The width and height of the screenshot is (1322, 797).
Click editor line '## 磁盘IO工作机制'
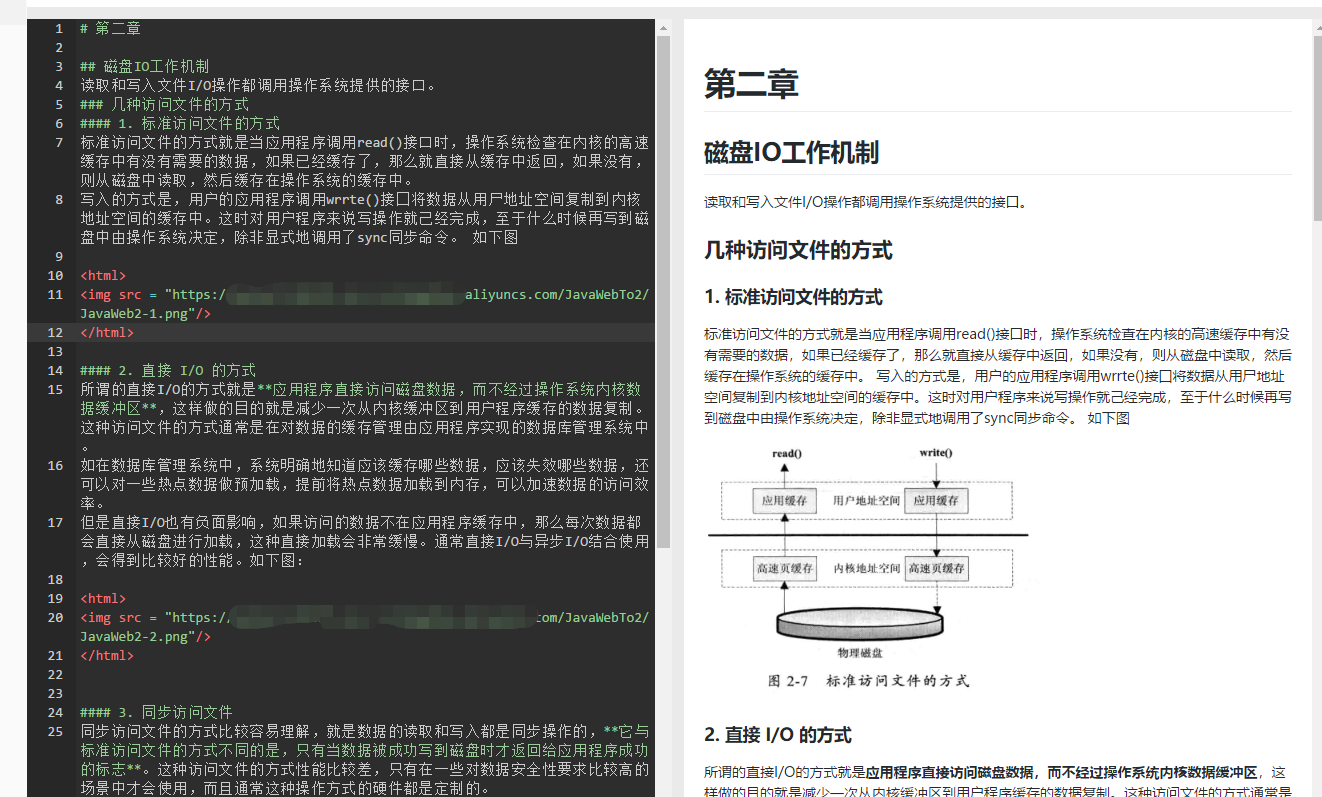point(145,67)
